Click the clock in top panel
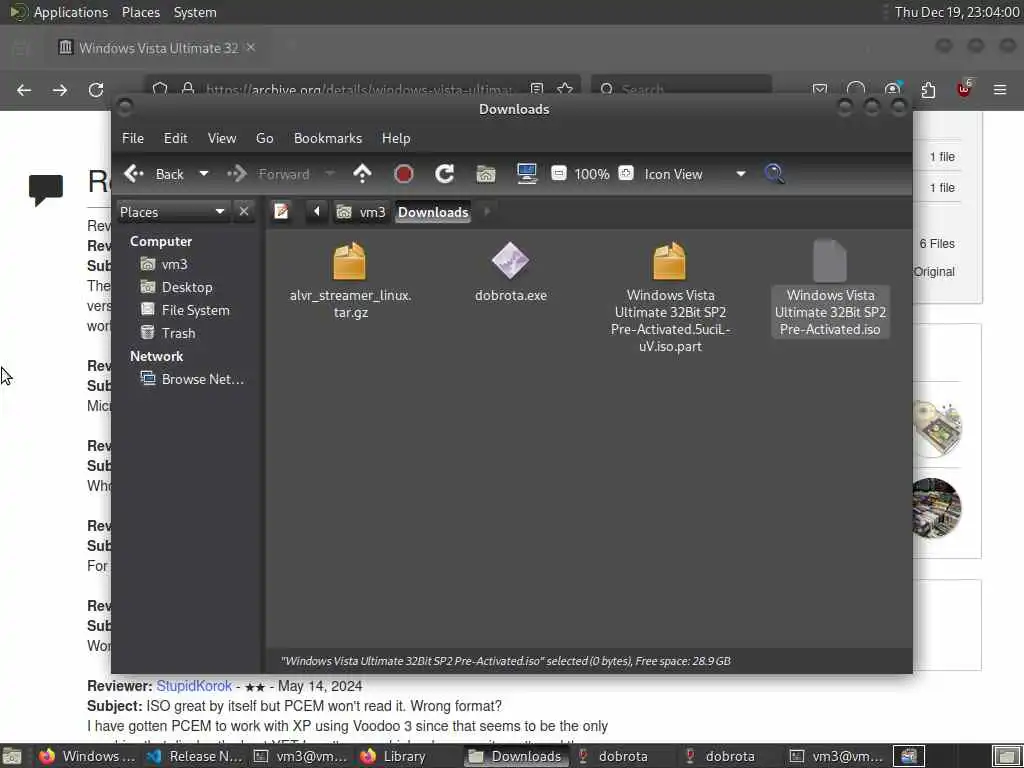Image resolution: width=1024 pixels, height=768 pixels. (957, 12)
